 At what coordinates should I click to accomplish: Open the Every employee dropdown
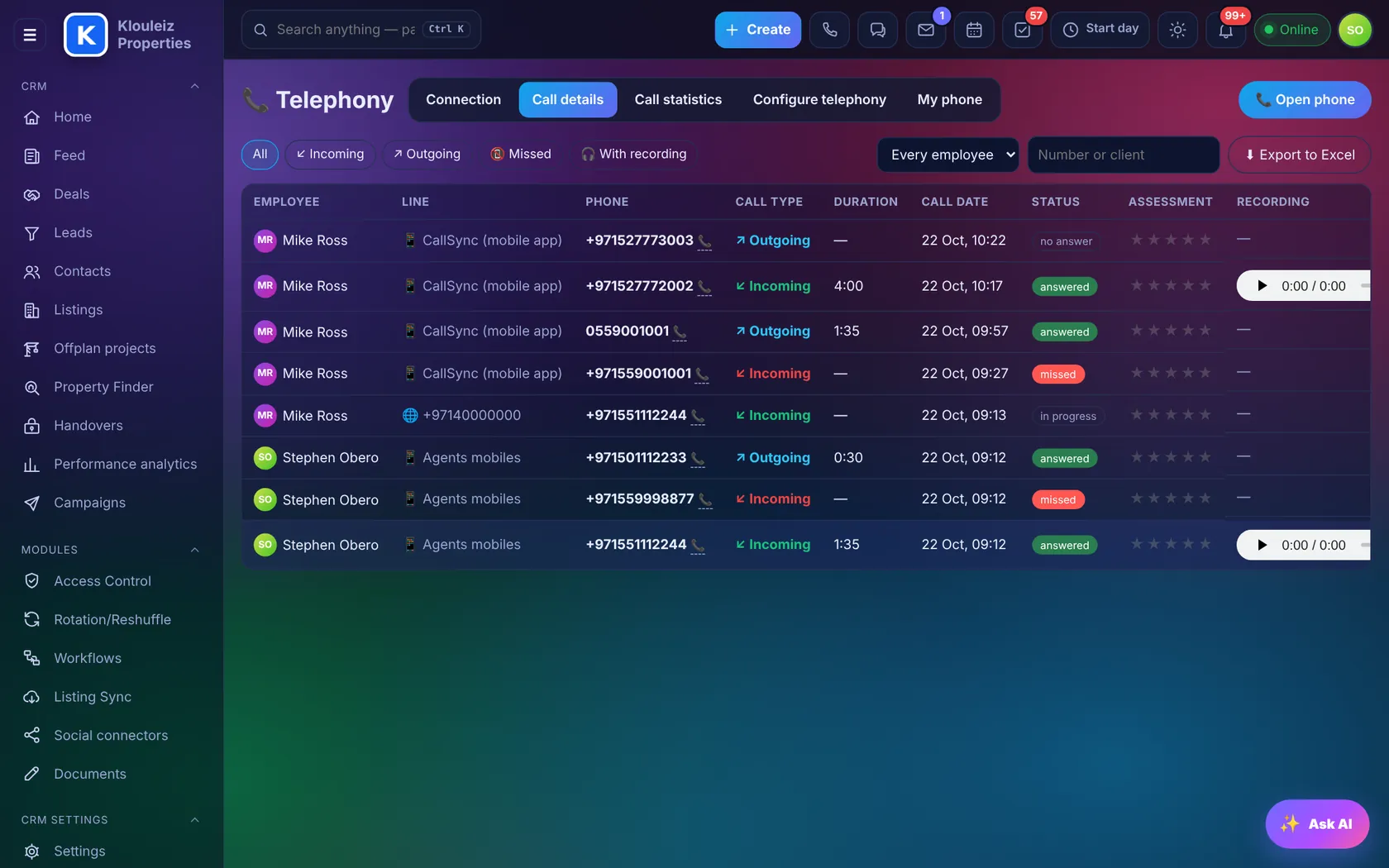tap(947, 155)
